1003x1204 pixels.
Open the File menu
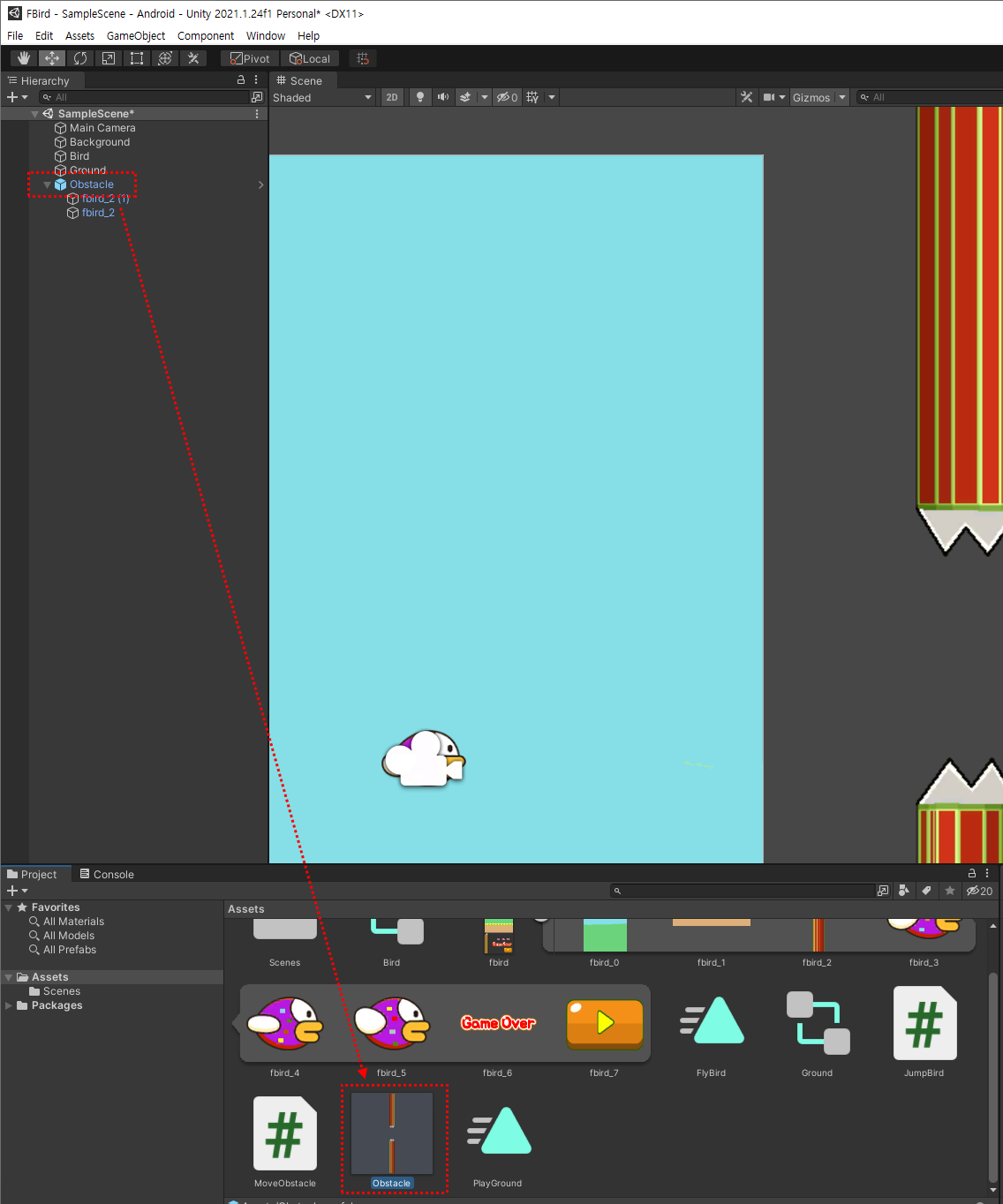[15, 35]
